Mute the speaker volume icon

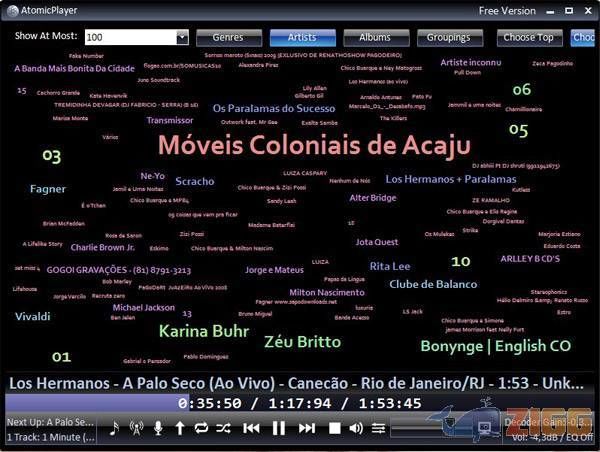click(x=356, y=428)
